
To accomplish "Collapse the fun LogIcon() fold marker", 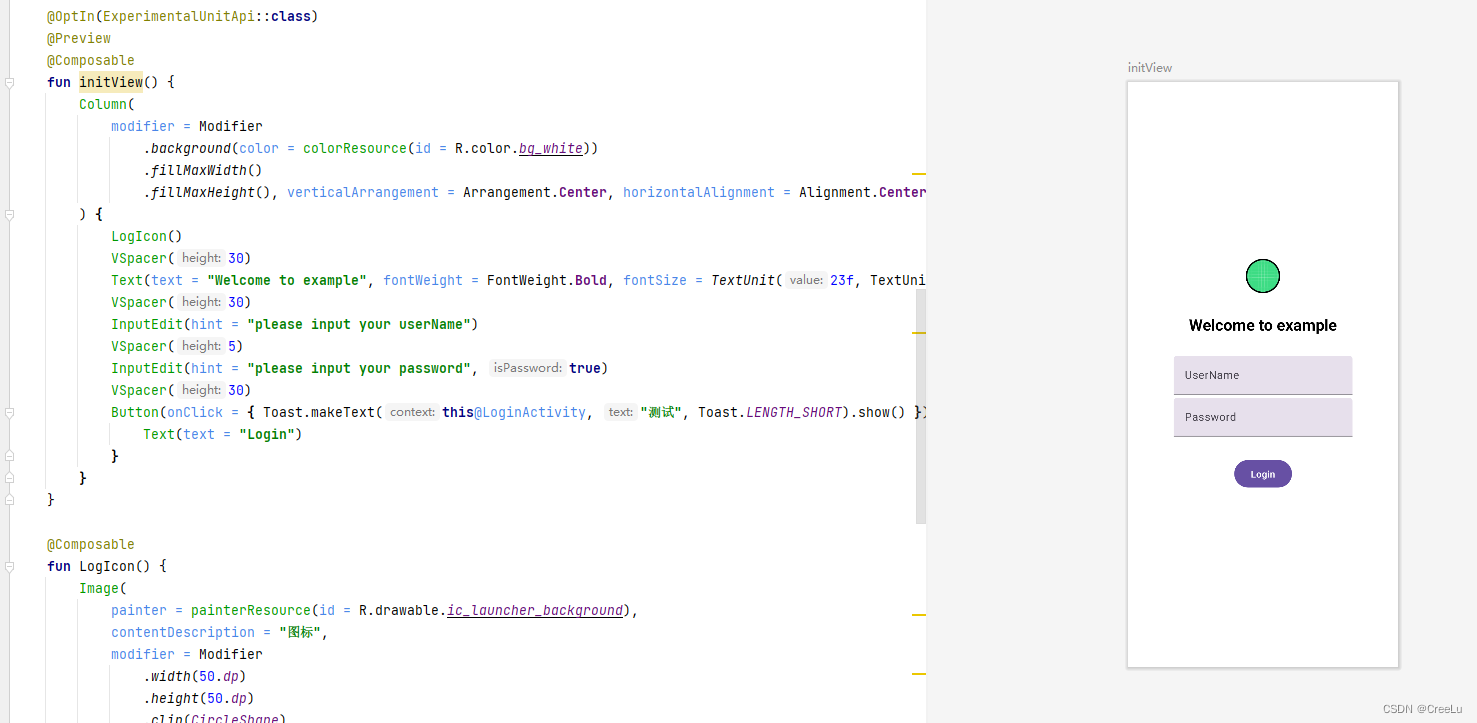I will 9,566.
